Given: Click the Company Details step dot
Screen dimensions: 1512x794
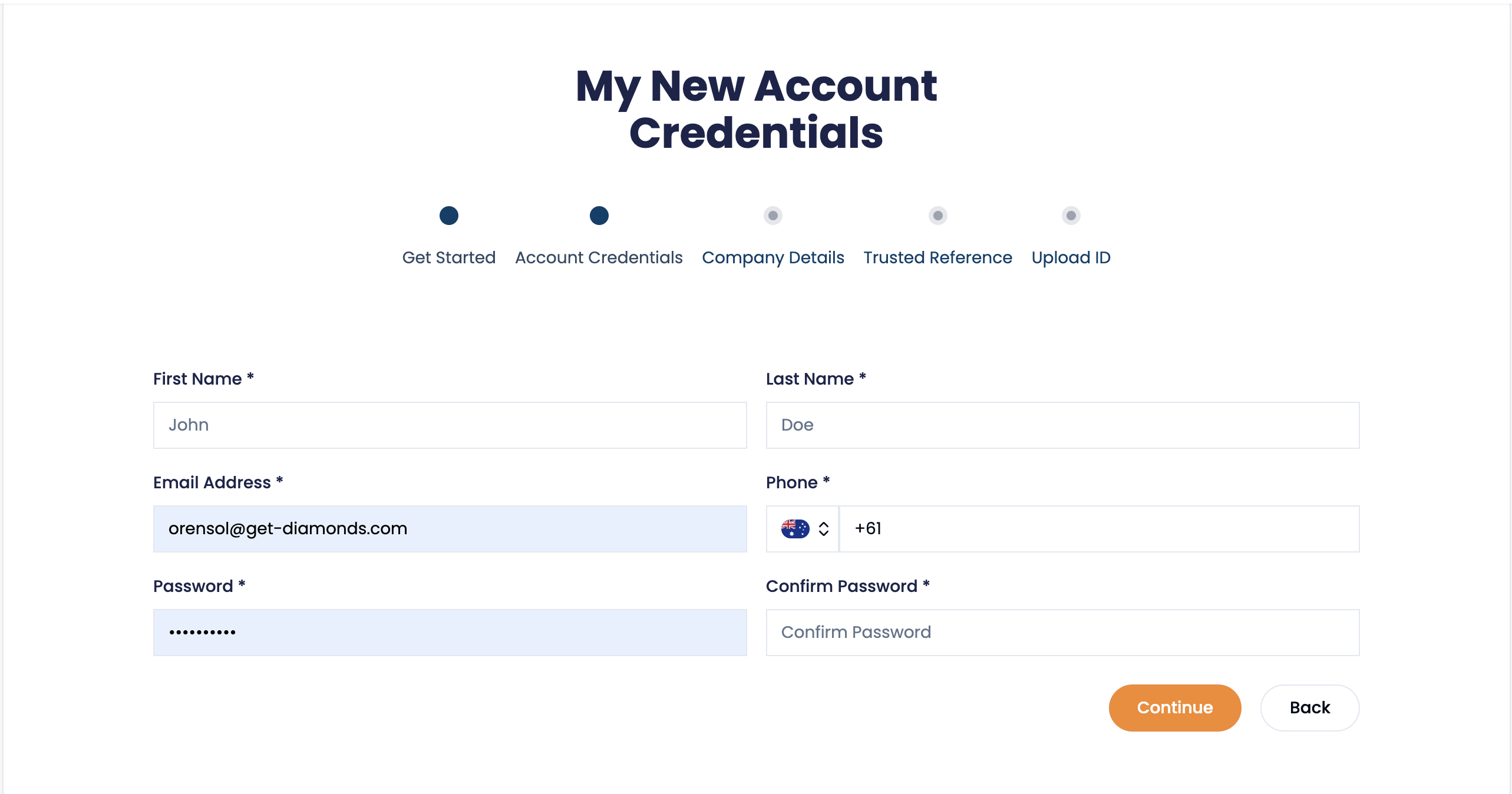Looking at the screenshot, I should click(x=773, y=216).
